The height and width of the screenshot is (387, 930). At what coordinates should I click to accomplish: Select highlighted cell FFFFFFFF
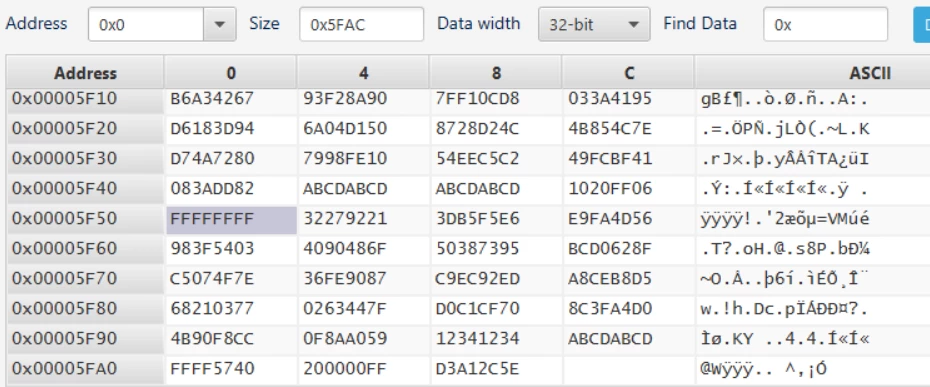[x=231, y=219]
